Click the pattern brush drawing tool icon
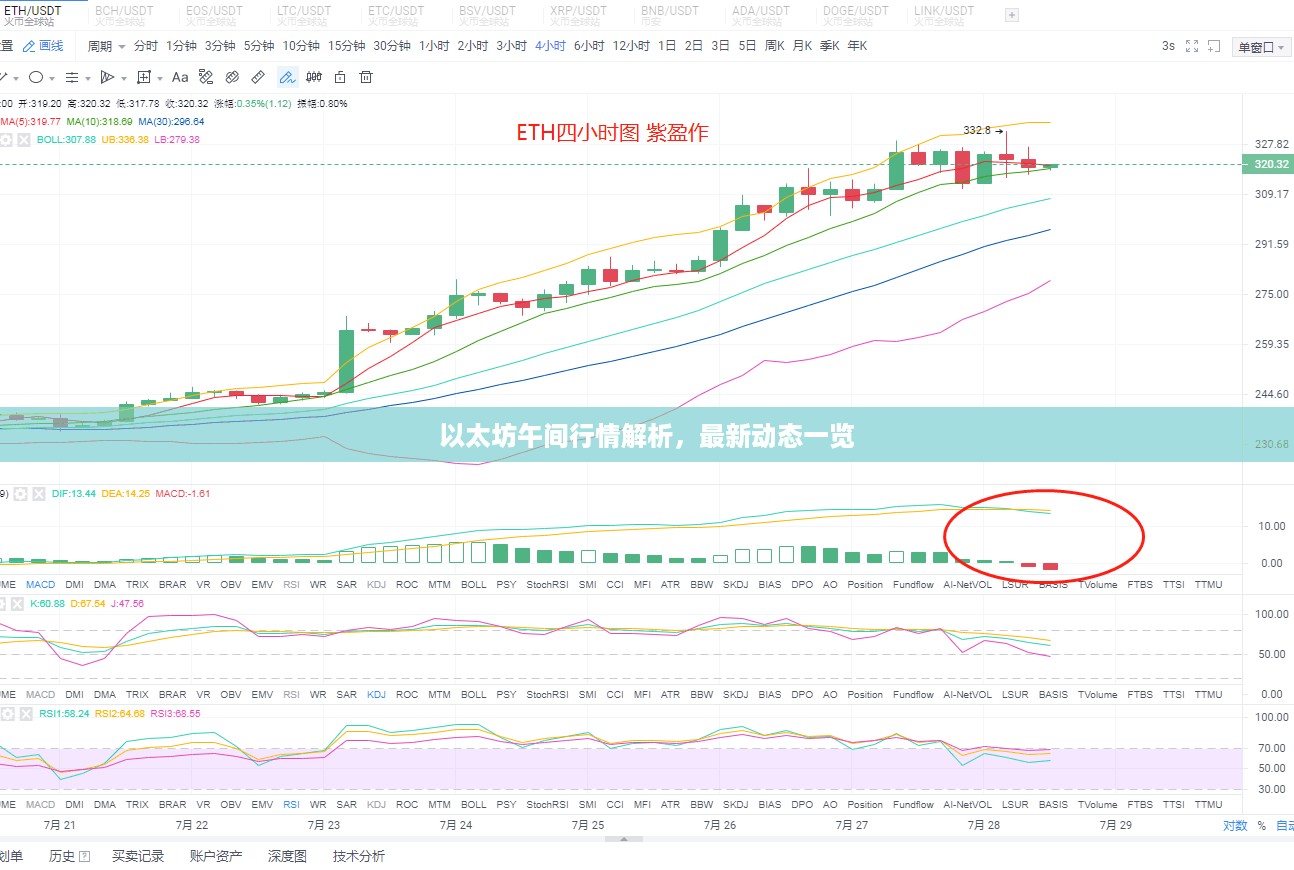The height and width of the screenshot is (870, 1294). click(206, 77)
